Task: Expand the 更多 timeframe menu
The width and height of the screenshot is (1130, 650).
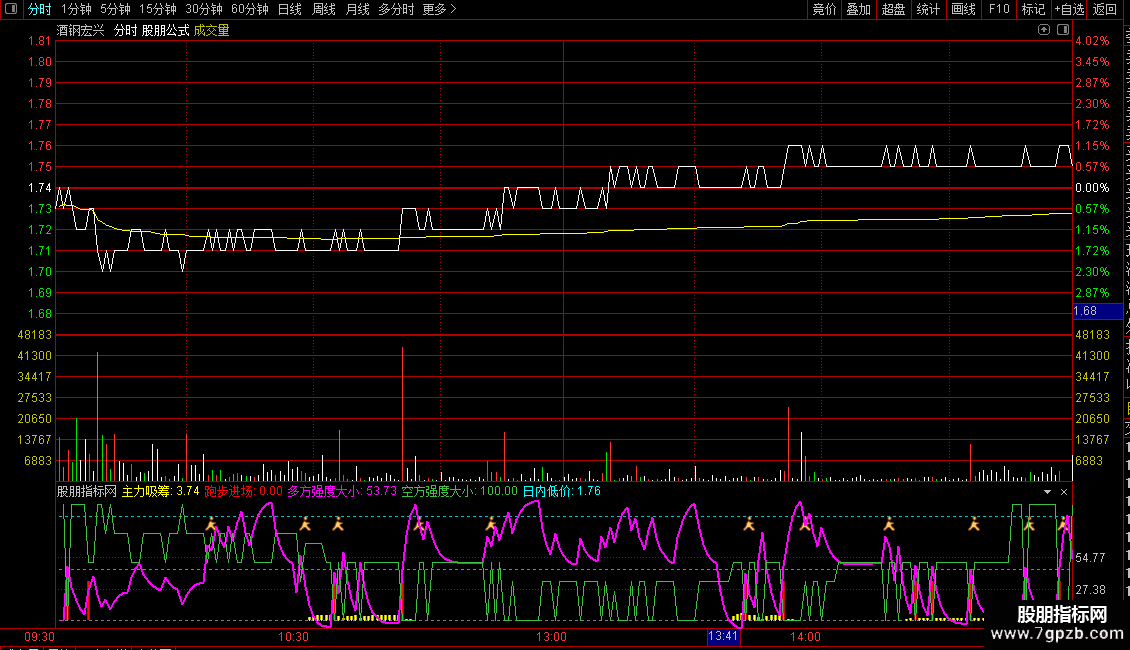Action: pyautogui.click(x=439, y=9)
